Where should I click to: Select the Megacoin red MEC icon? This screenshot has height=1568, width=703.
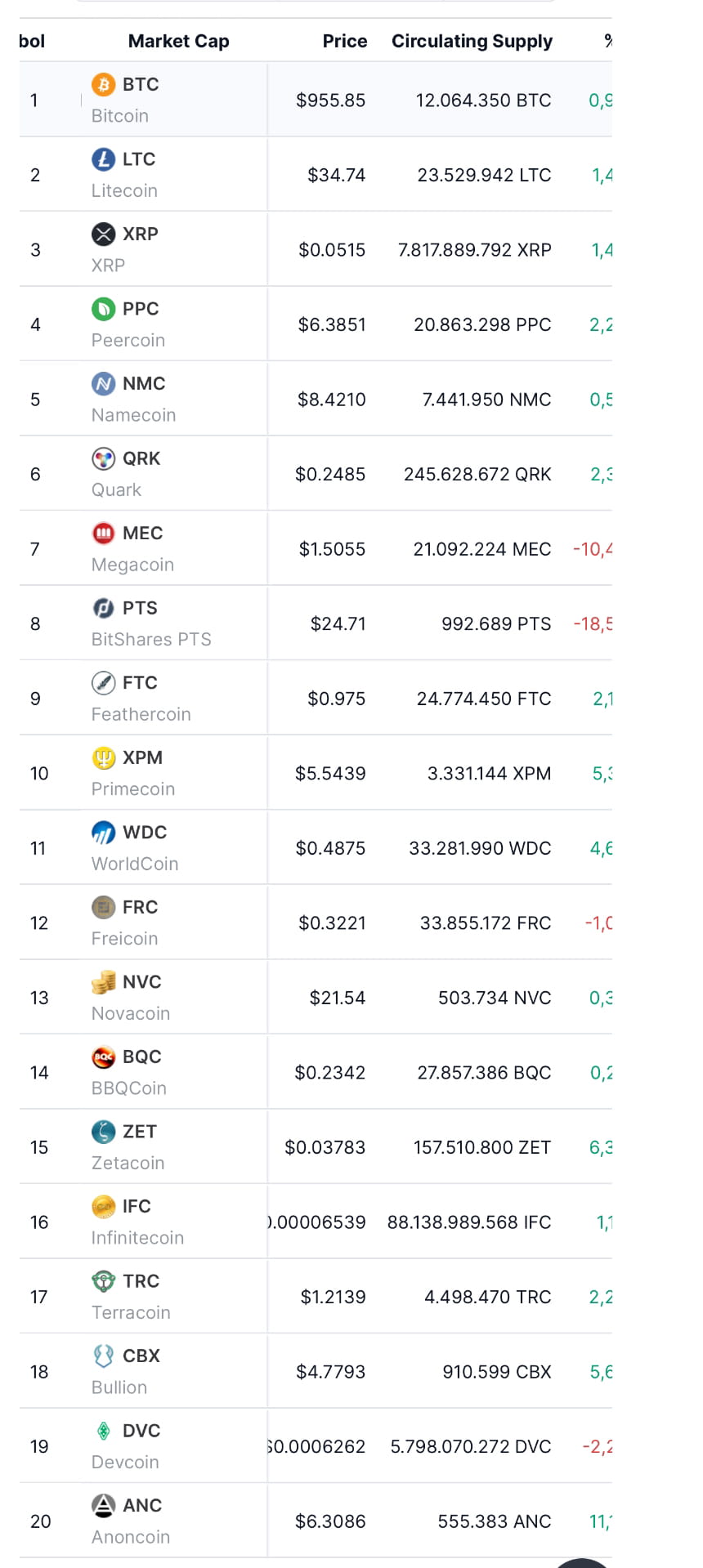pos(102,533)
